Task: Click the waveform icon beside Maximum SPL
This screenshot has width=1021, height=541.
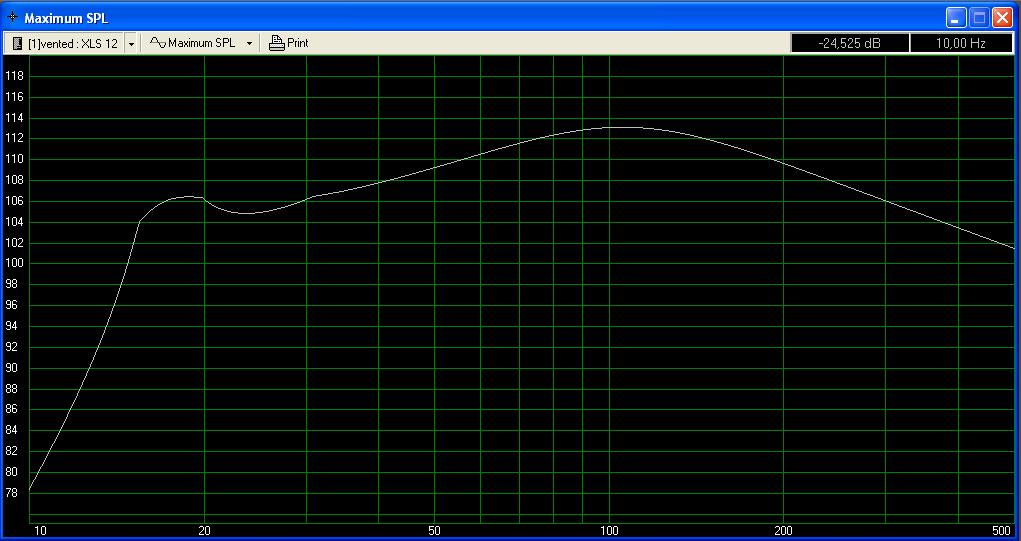Action: pyautogui.click(x=157, y=43)
